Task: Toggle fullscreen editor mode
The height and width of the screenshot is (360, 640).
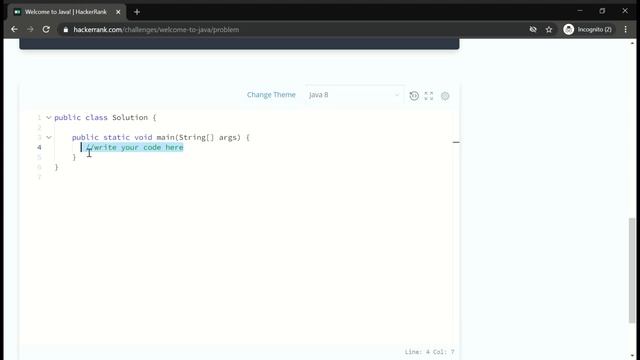Action: pyautogui.click(x=429, y=96)
